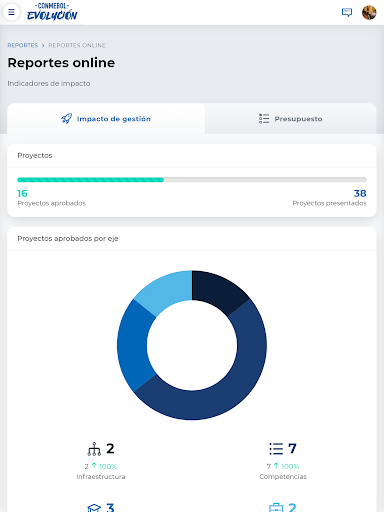Open the user profile avatar
The image size is (384, 512).
point(369,13)
